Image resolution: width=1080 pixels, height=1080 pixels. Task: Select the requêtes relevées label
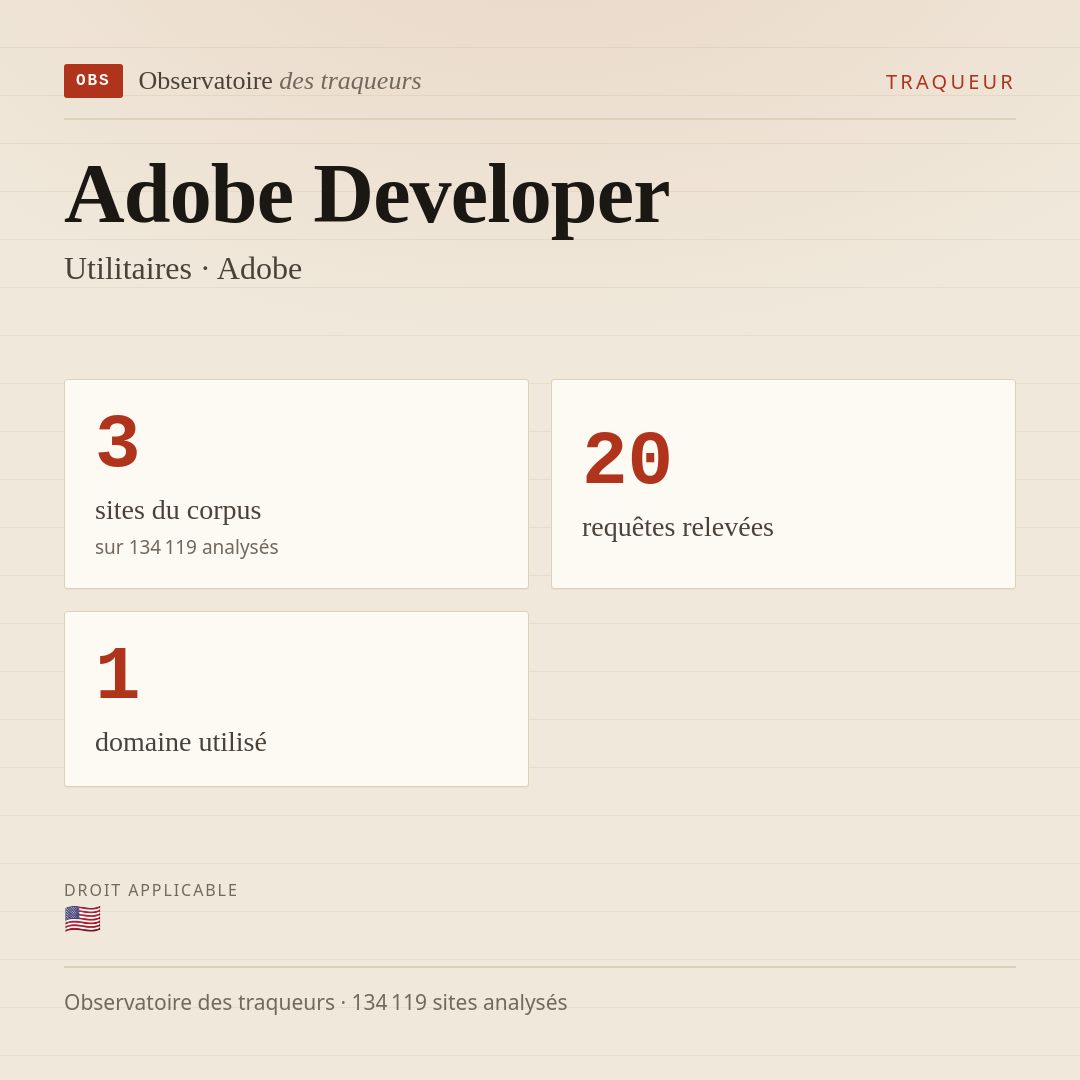pos(677,528)
